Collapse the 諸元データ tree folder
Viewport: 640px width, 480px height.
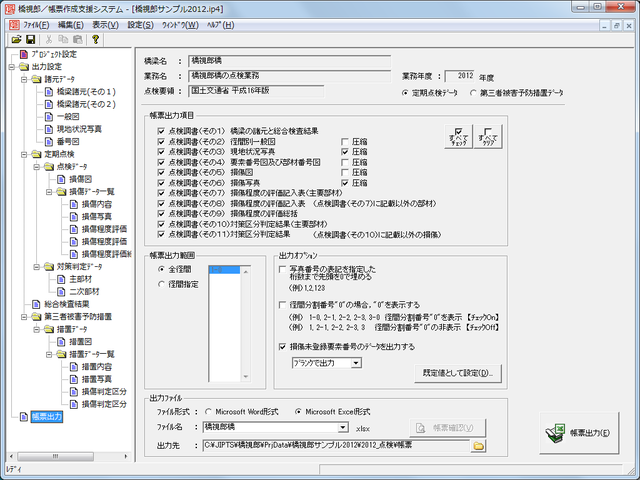coord(24,79)
